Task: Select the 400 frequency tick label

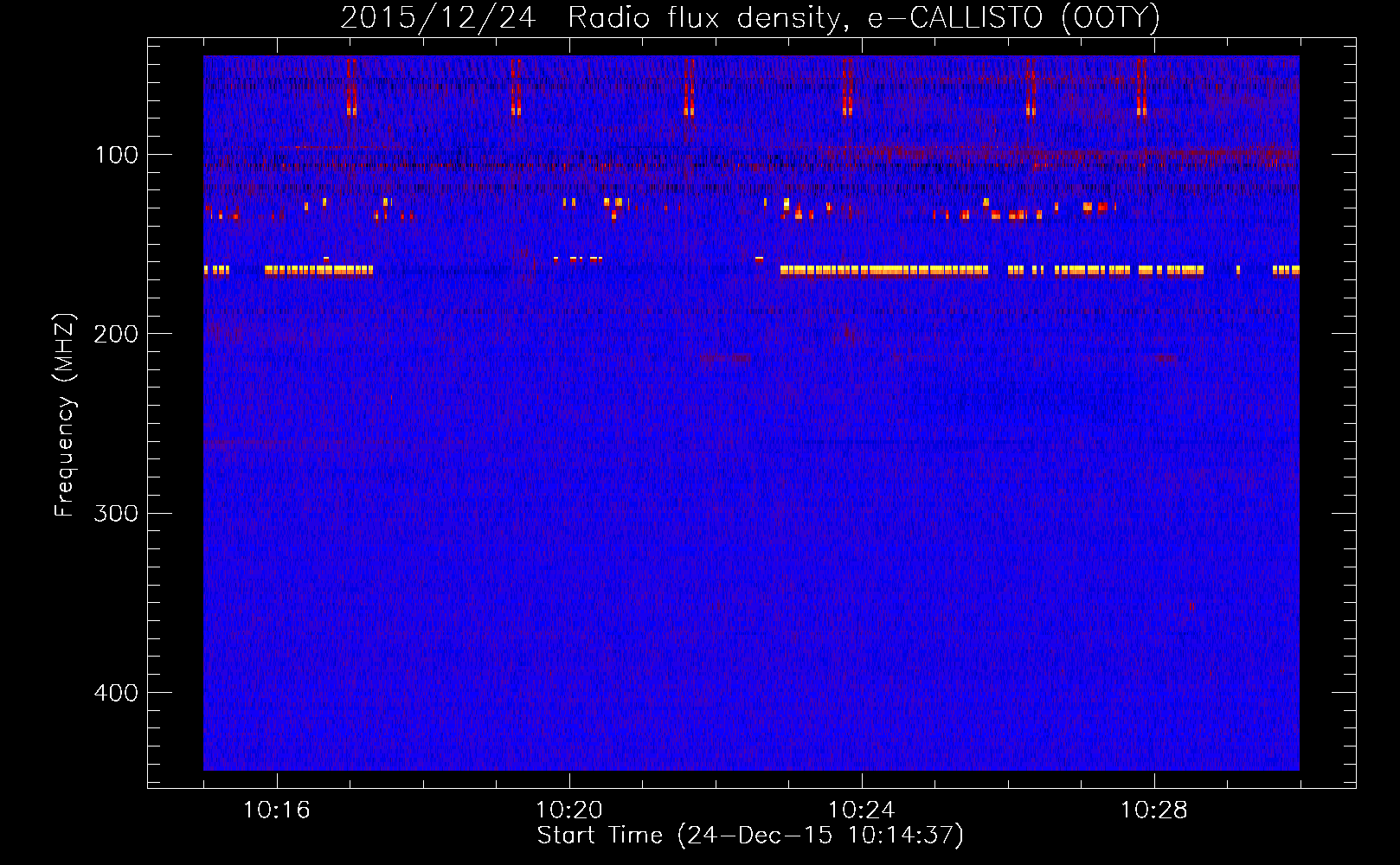Action: [116, 693]
